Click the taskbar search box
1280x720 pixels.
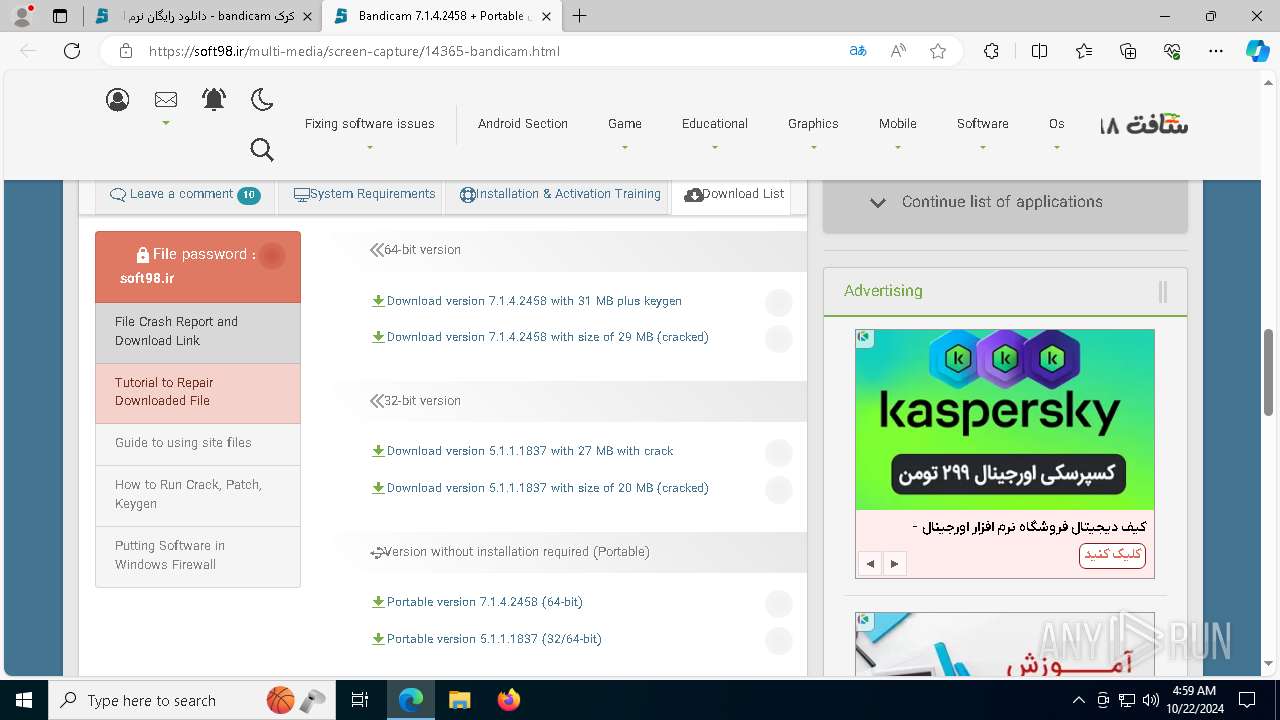click(x=192, y=700)
